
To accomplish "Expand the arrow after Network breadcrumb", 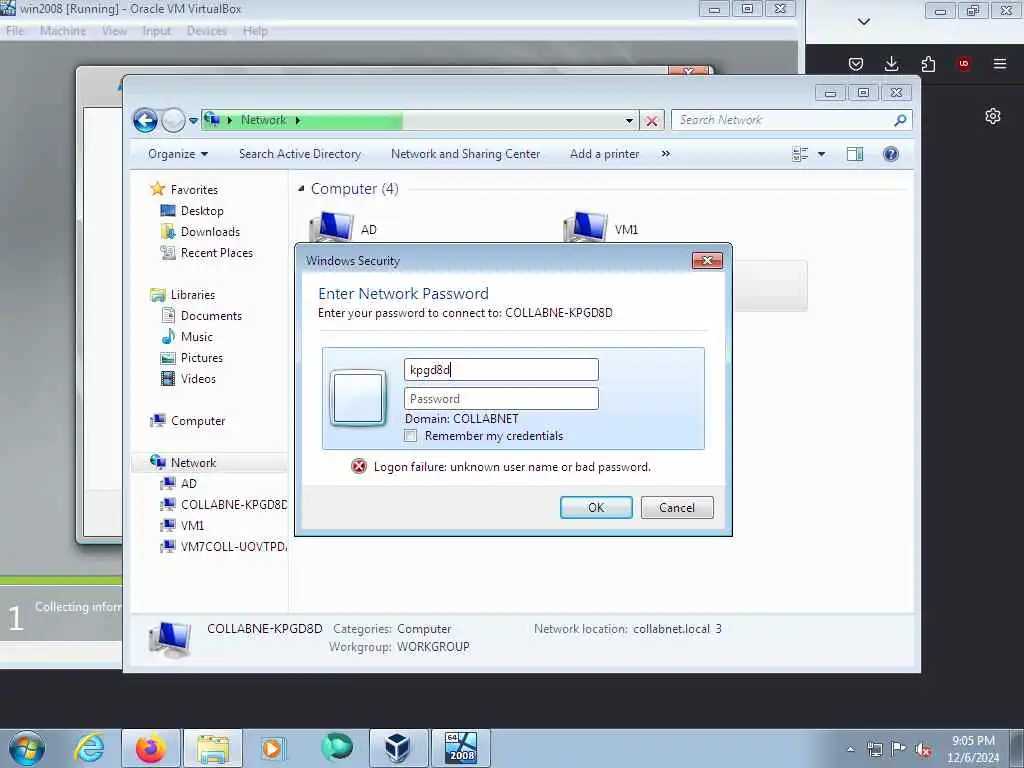I will (x=298, y=120).
